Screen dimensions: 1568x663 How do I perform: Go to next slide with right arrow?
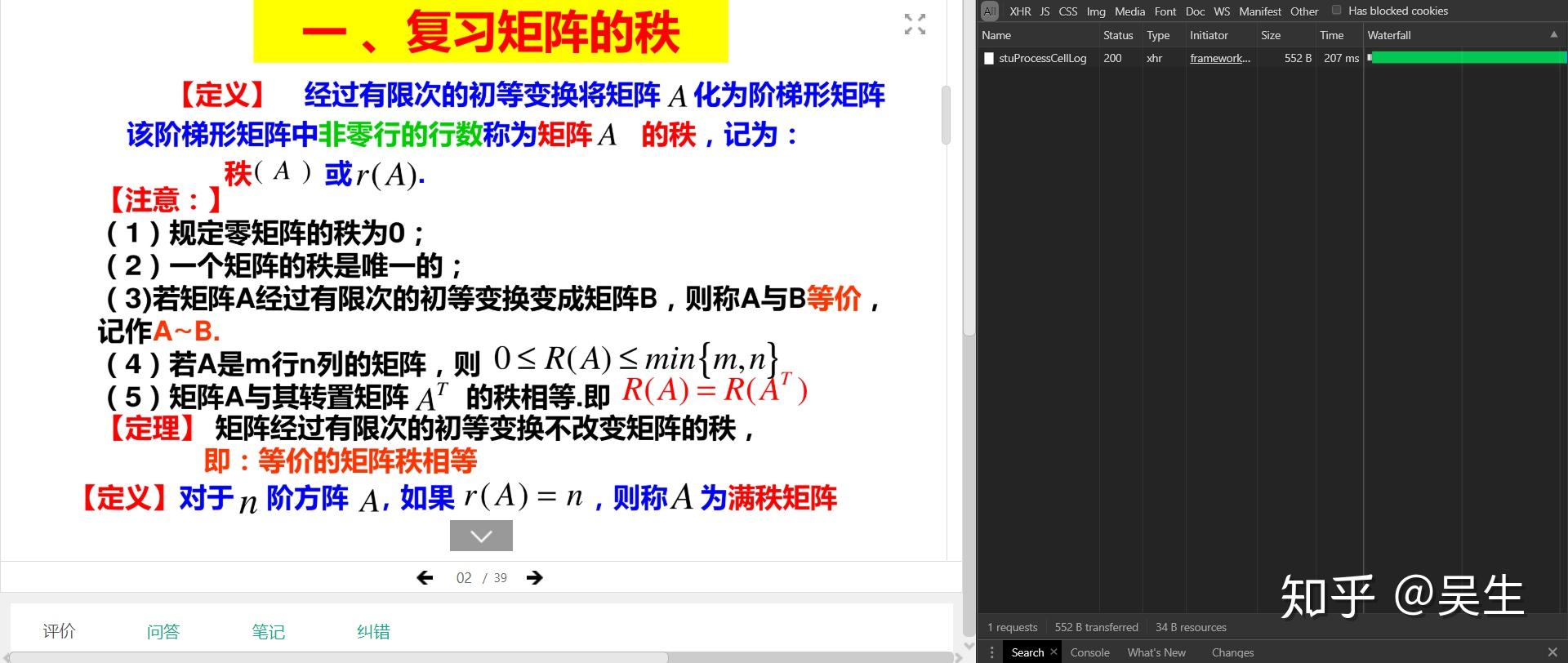[x=535, y=577]
